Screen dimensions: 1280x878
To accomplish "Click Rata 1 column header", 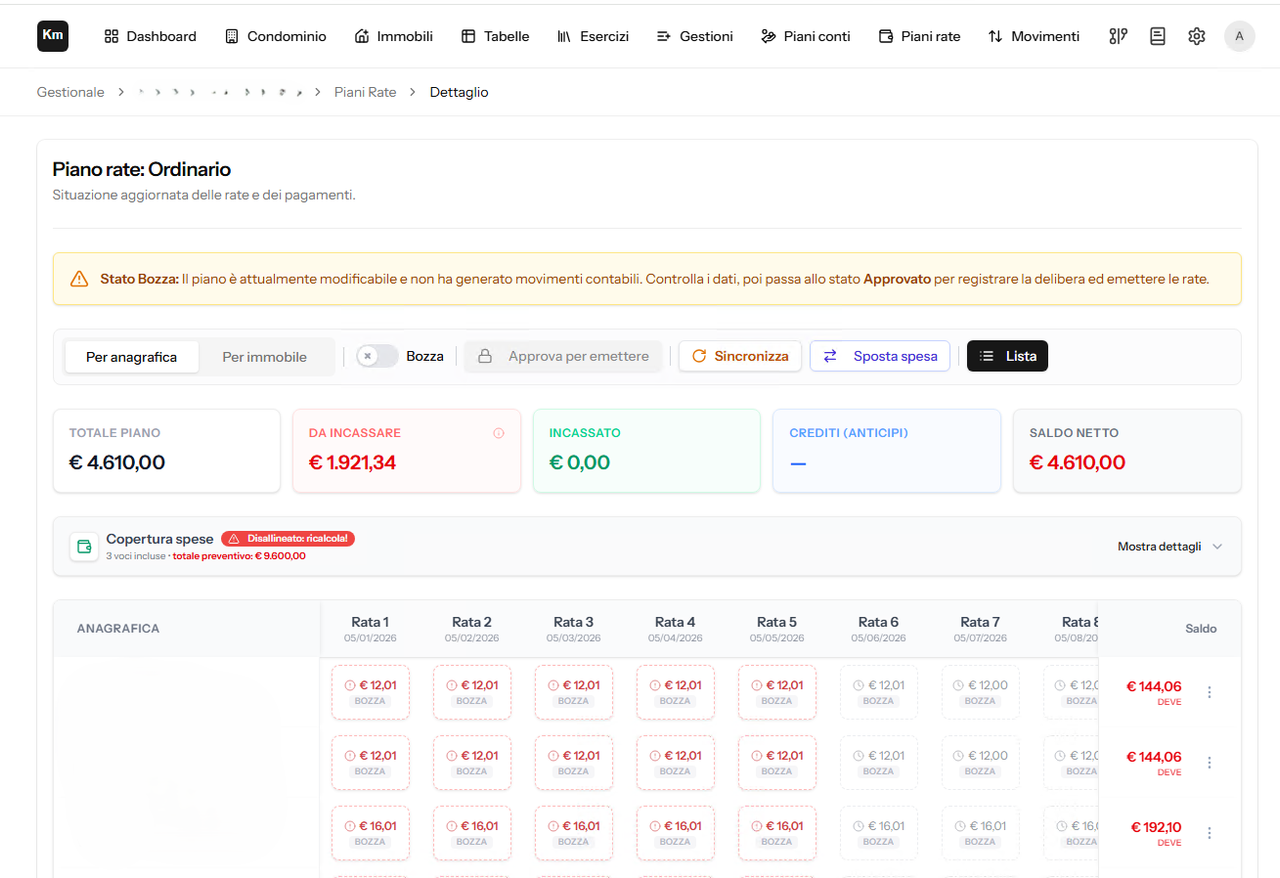I will point(370,629).
